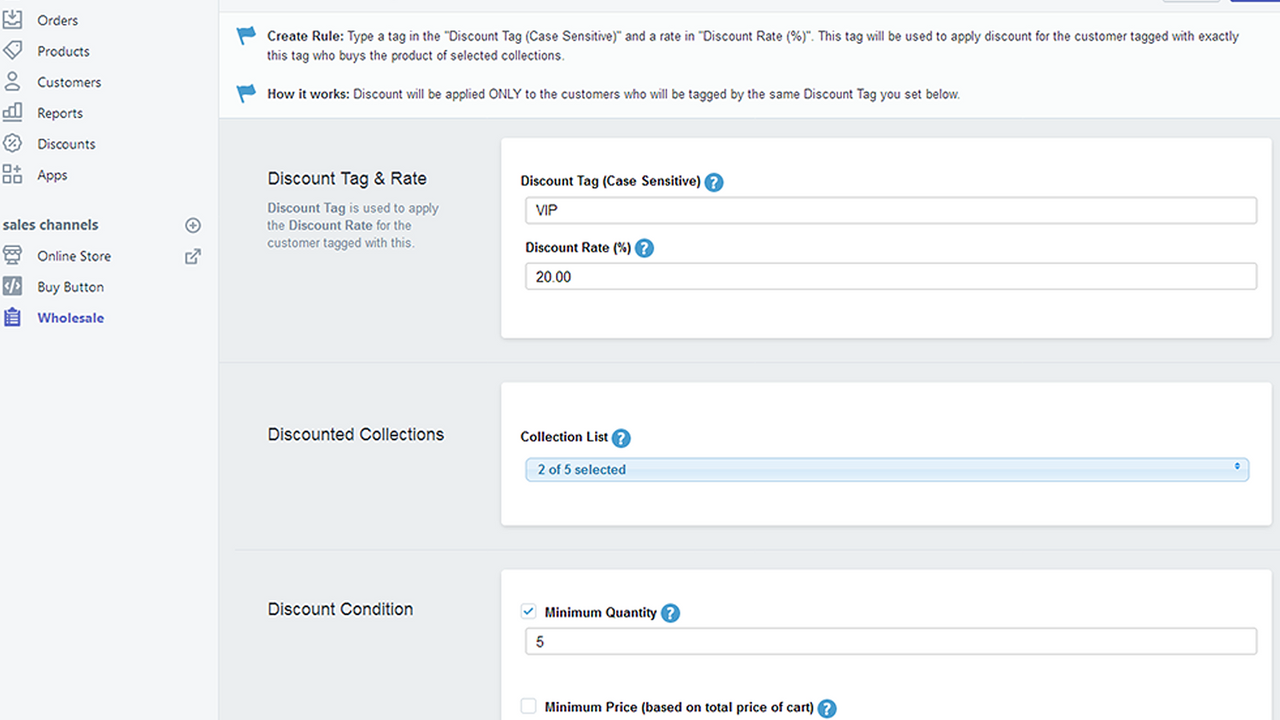Click the Collection List help icon
The image size is (1280, 720).
621,438
